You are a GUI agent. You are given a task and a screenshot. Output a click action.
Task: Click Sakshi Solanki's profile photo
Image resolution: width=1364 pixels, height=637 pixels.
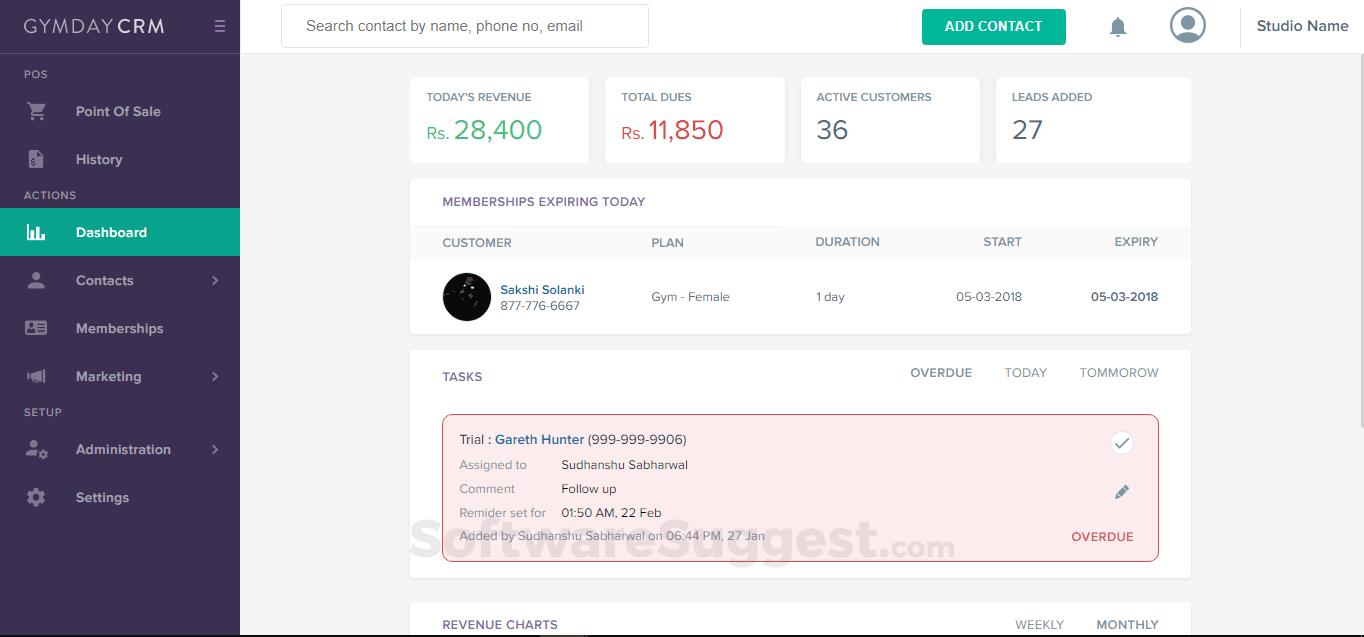click(466, 297)
